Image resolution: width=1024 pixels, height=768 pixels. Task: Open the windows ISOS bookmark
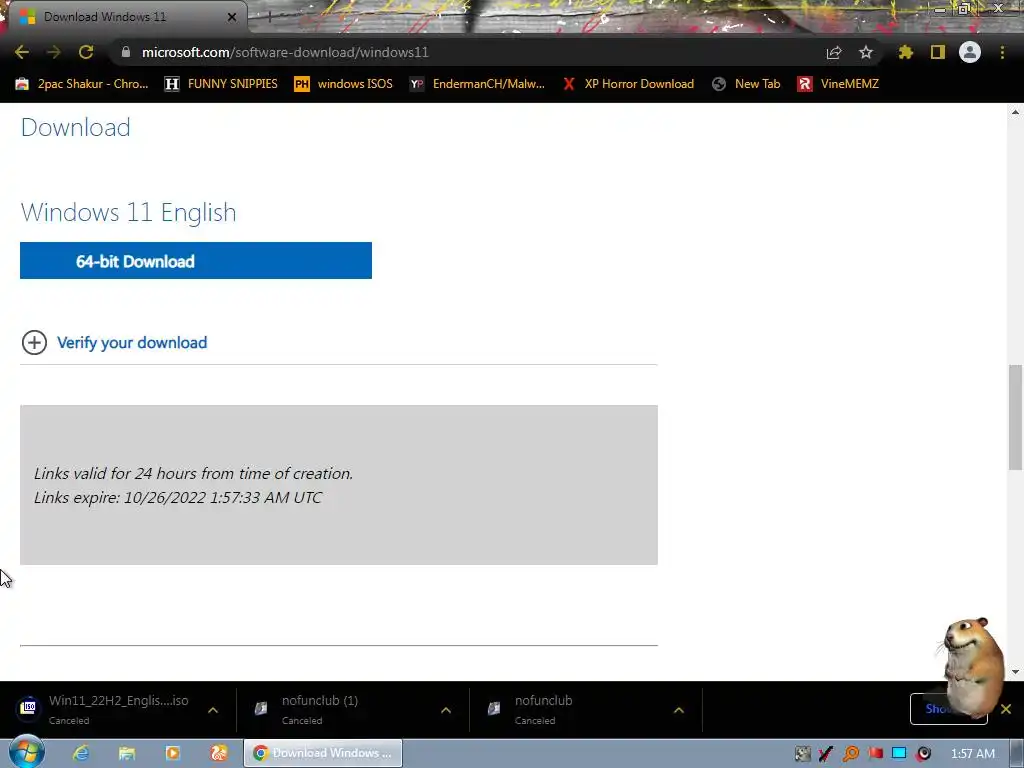(344, 84)
